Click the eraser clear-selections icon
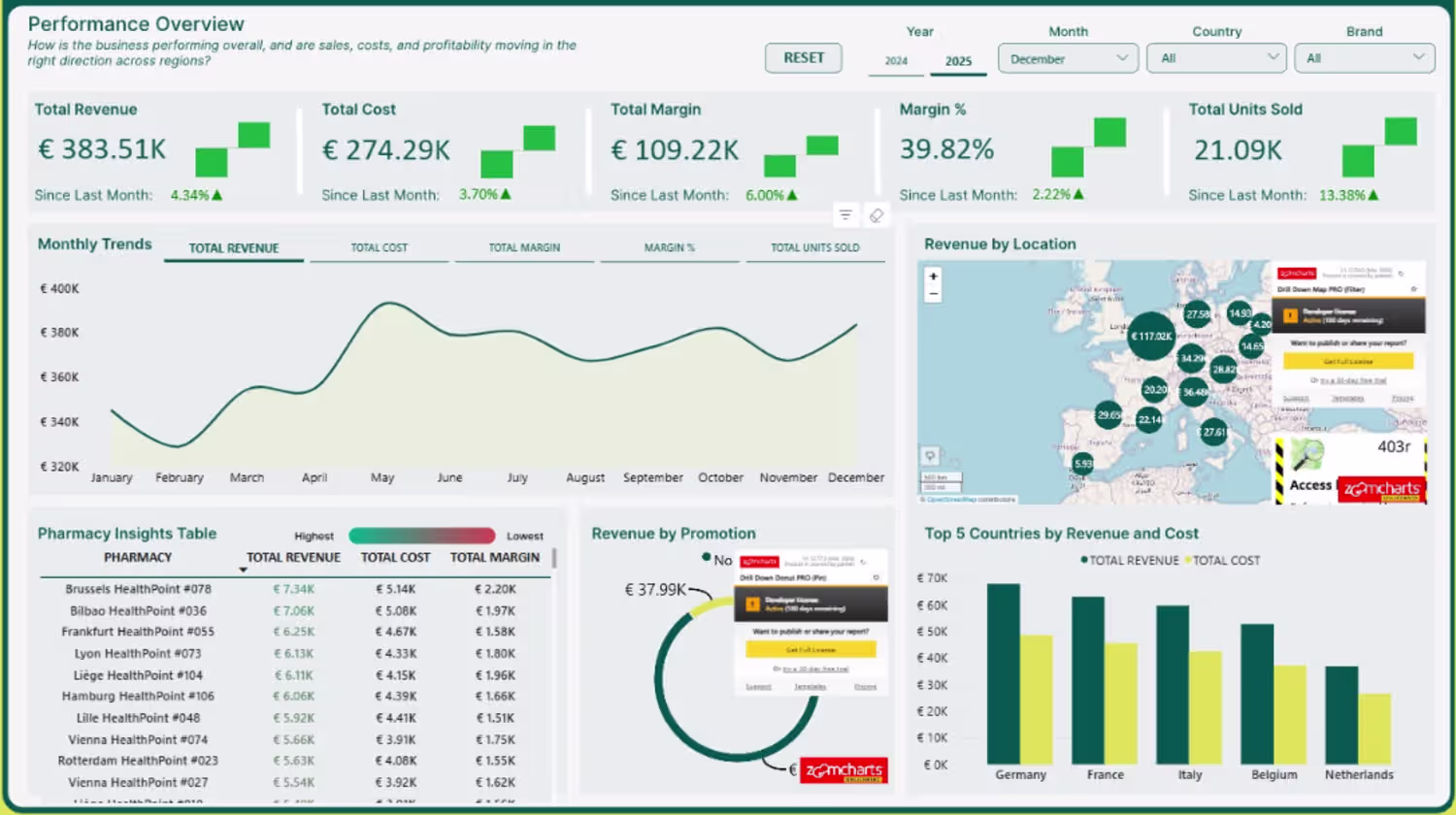Viewport: 1456px width, 815px height. 877,215
